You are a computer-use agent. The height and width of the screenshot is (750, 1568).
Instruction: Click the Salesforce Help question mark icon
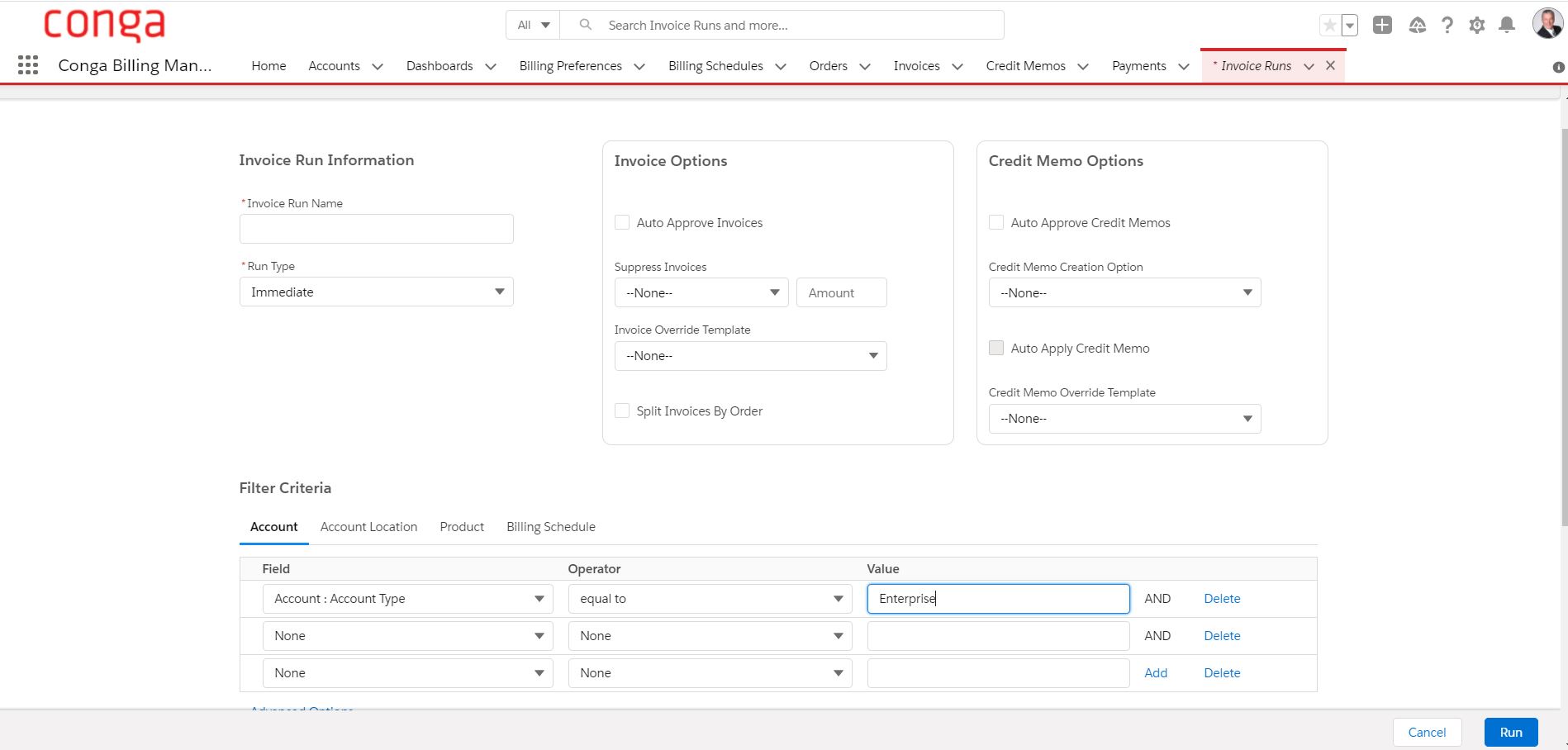pyautogui.click(x=1447, y=26)
